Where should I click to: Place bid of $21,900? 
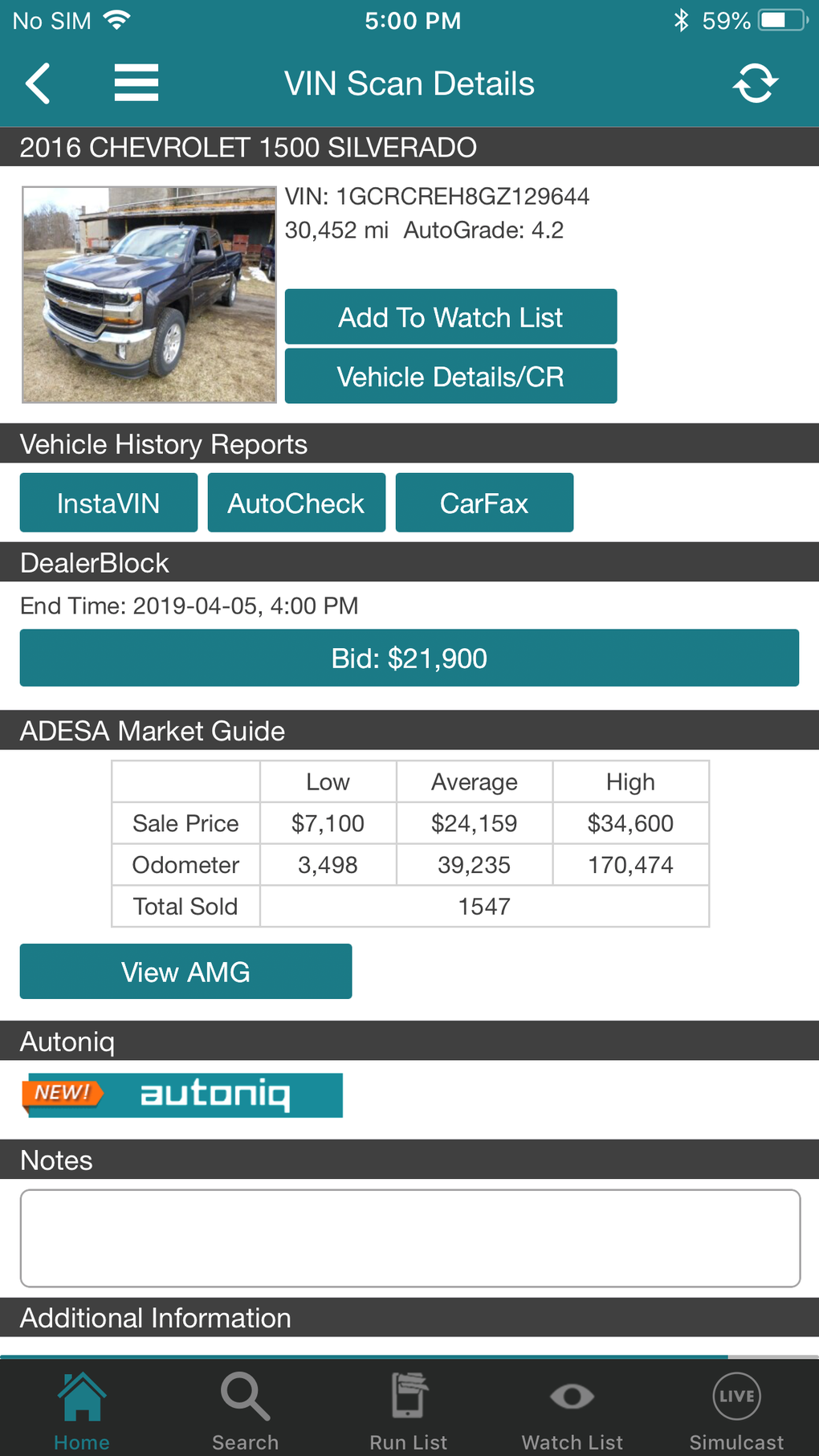[x=409, y=658]
